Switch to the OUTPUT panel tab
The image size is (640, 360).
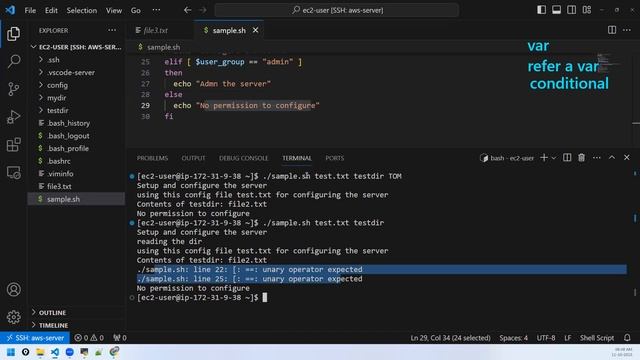point(193,158)
